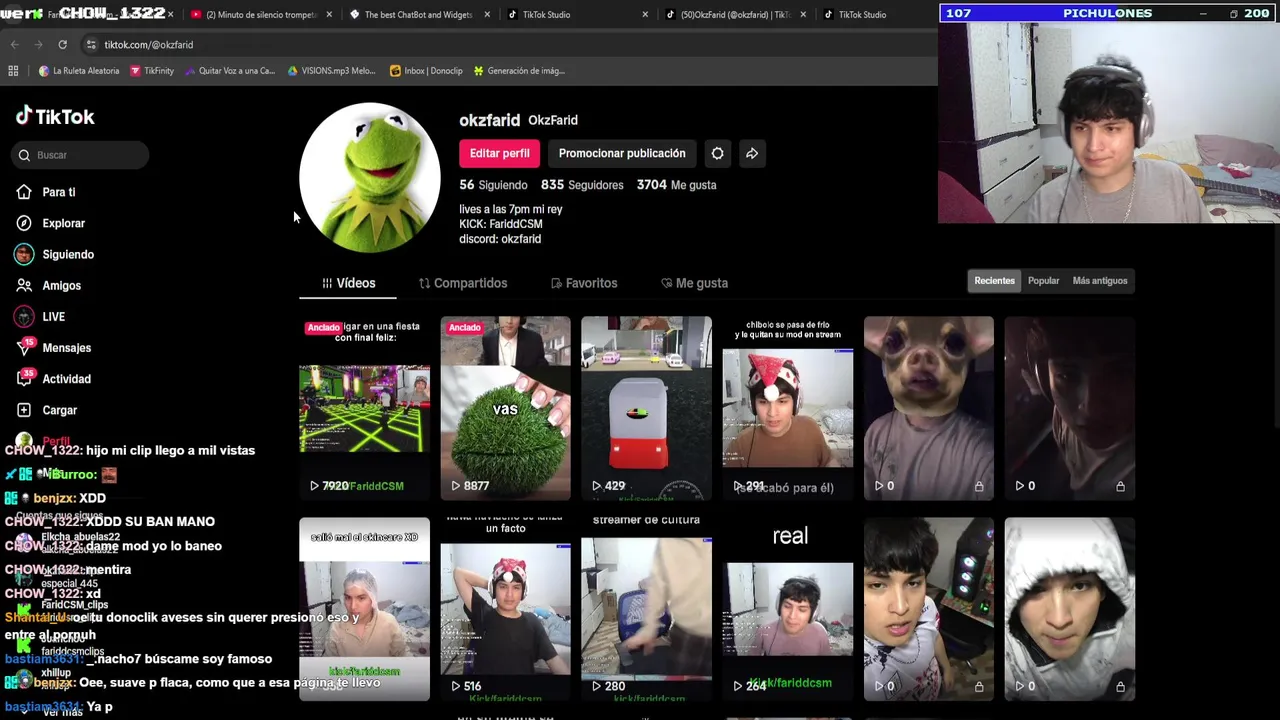
Task: Click the okzfarid username heading
Action: click(490, 120)
